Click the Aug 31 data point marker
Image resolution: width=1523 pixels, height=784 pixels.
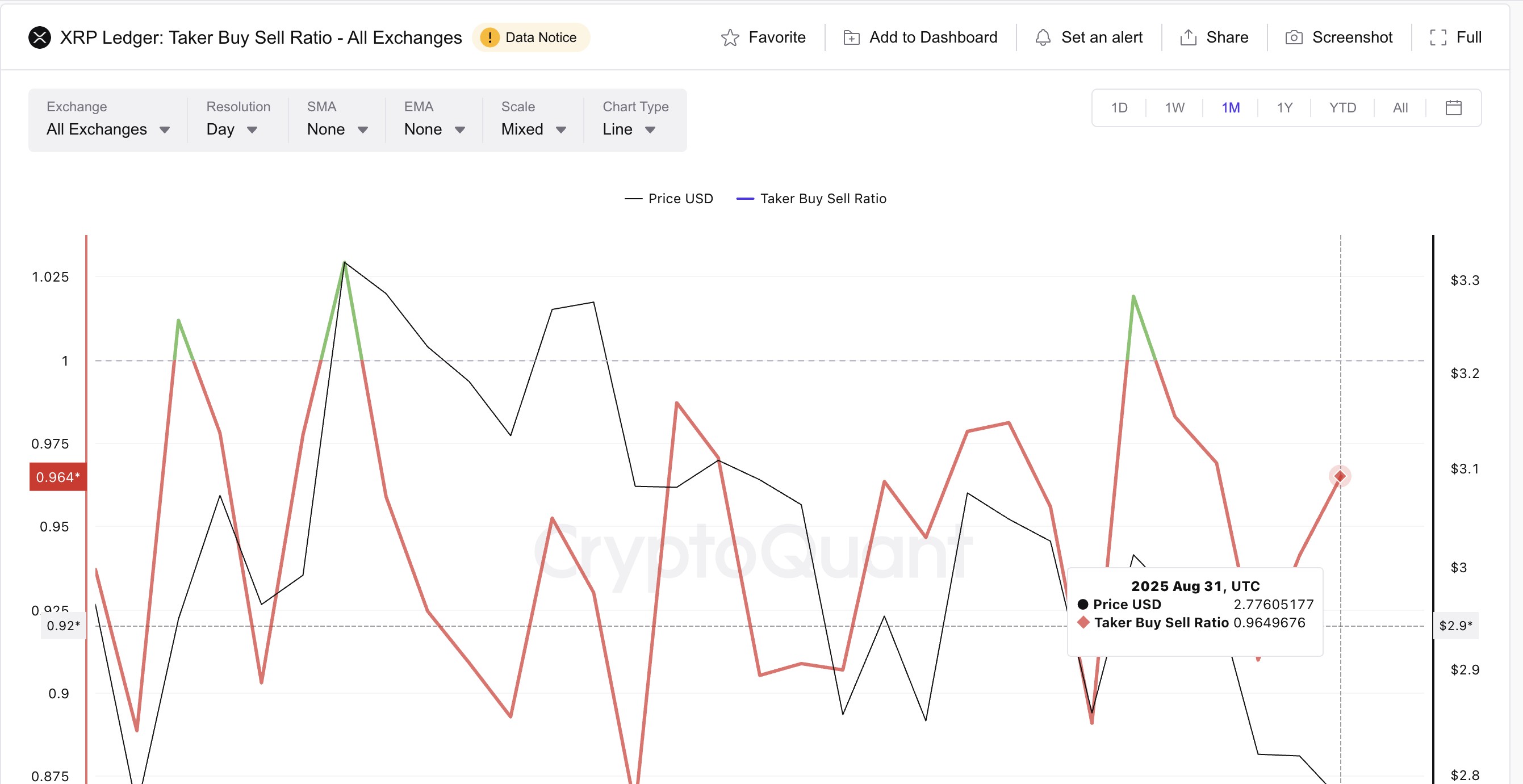point(1340,476)
